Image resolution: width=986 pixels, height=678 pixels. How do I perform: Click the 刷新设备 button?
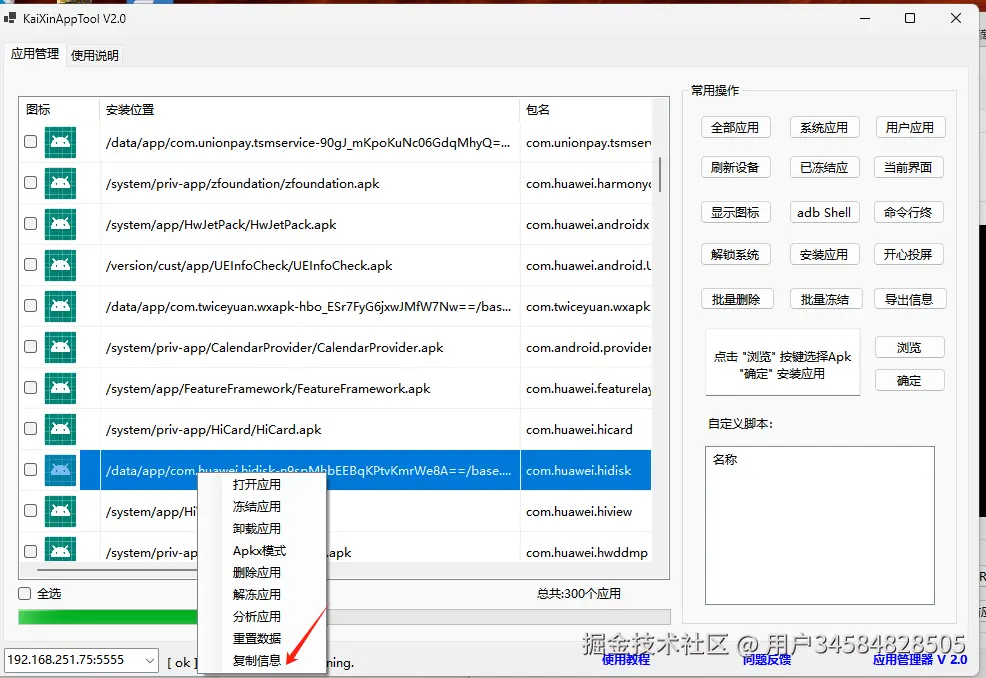click(x=735, y=167)
